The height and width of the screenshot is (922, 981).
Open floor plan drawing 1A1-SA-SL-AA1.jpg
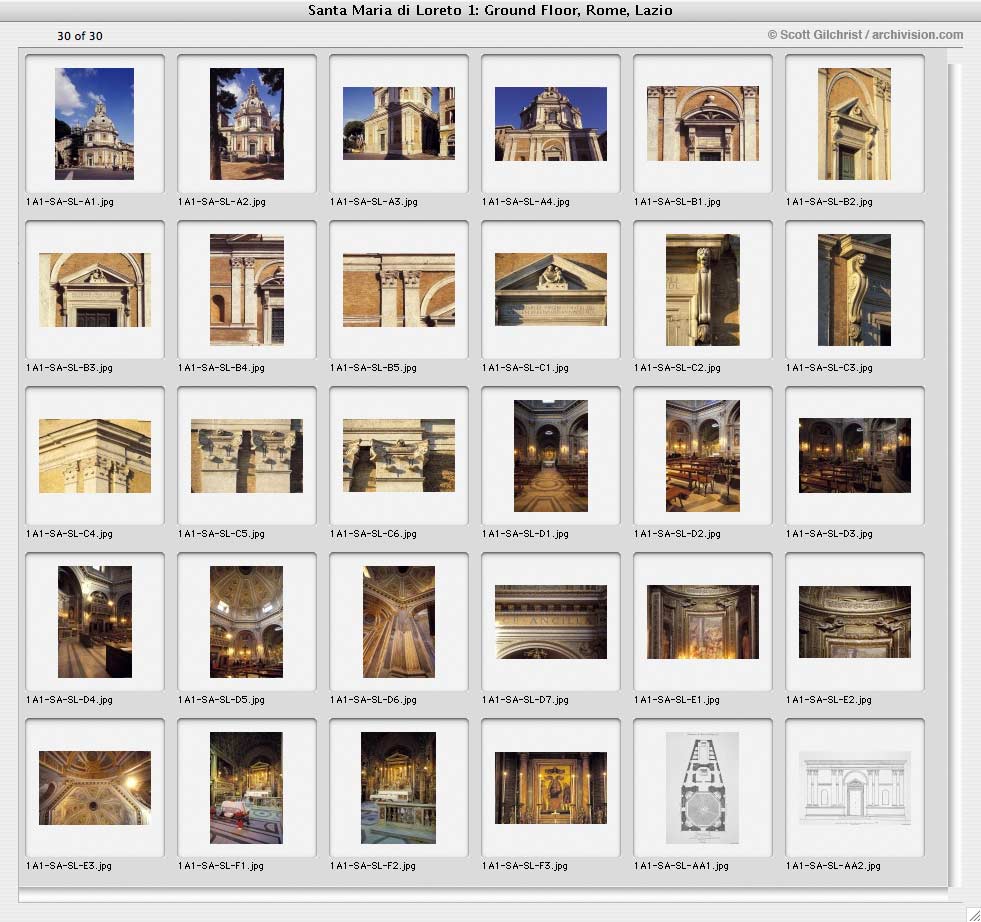(x=703, y=788)
